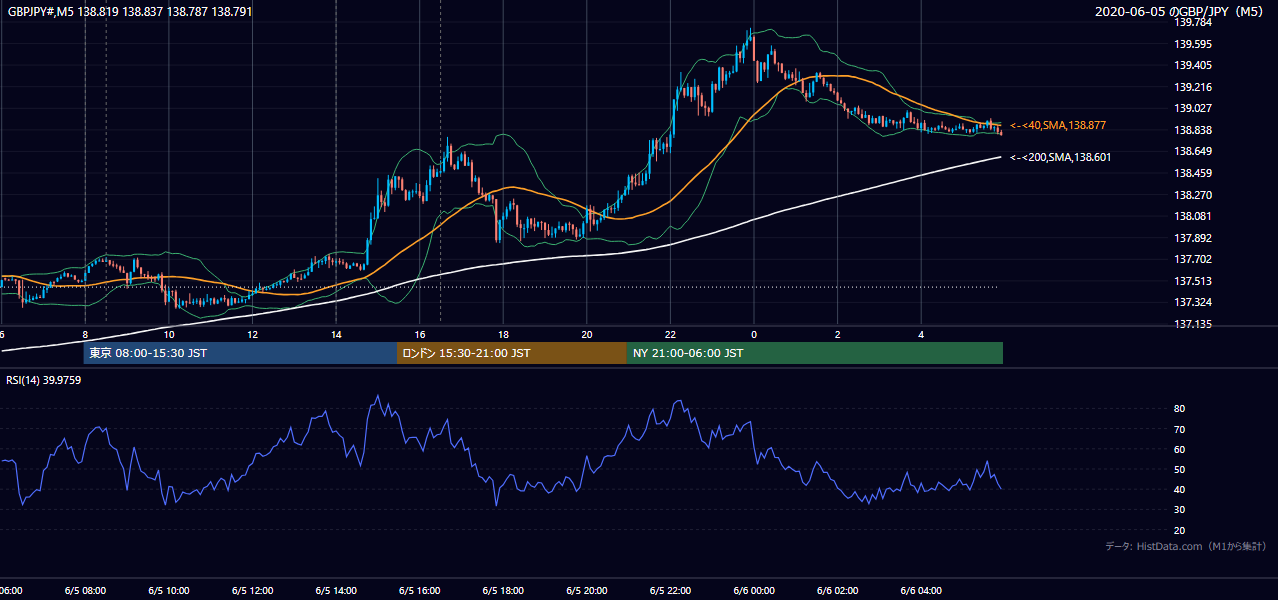Viewport: 1278px width, 600px height.
Task: Click bottom date label 6/5 16:00
Action: (420, 591)
